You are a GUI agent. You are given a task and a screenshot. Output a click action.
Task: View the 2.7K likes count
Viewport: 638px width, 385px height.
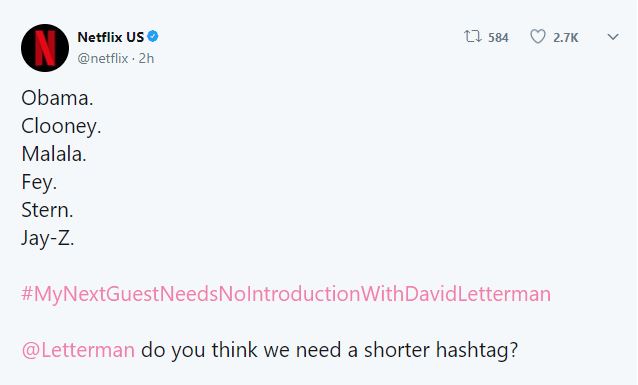(x=566, y=38)
